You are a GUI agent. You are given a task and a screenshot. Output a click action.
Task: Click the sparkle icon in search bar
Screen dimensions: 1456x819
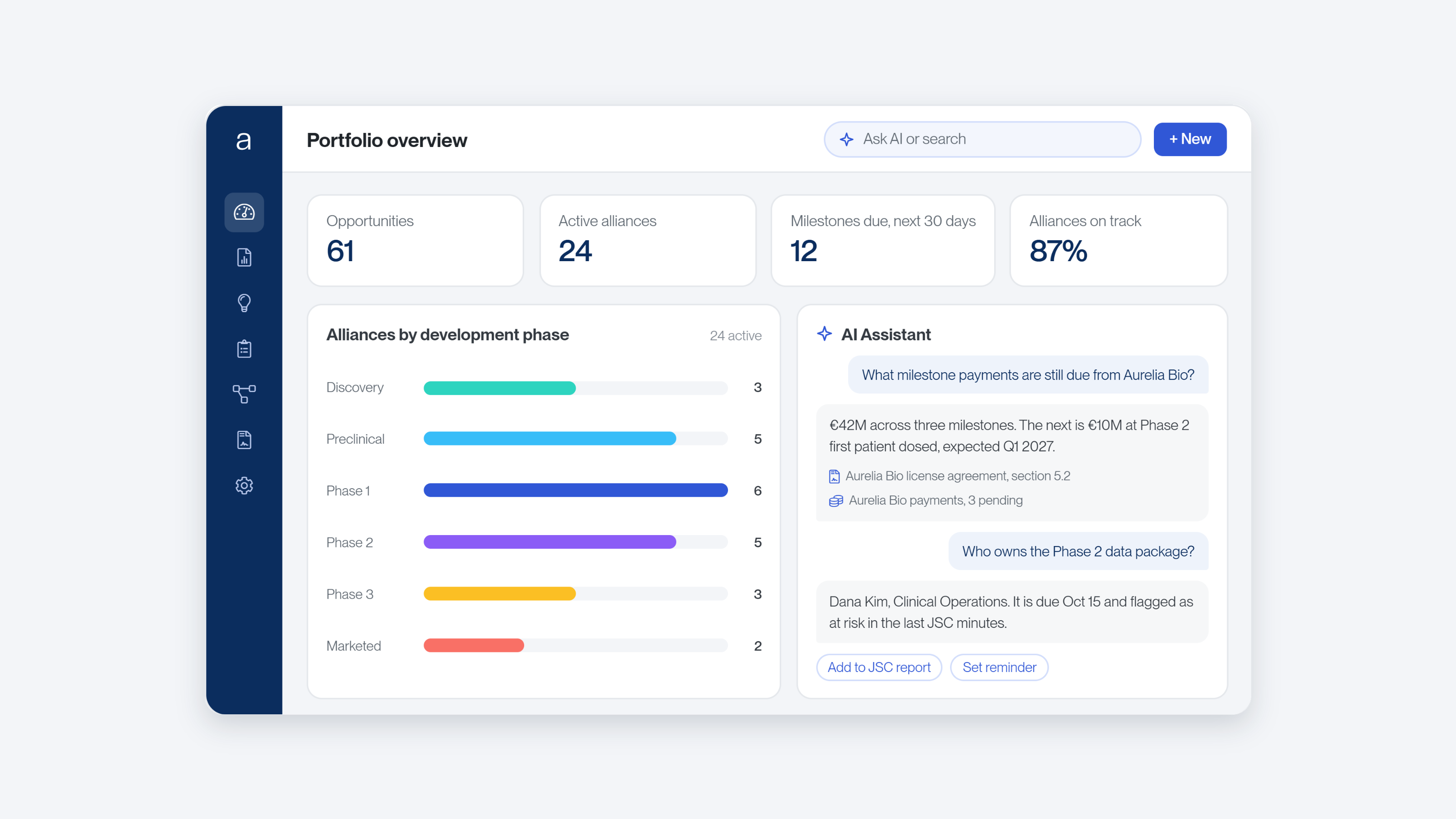[x=846, y=139]
